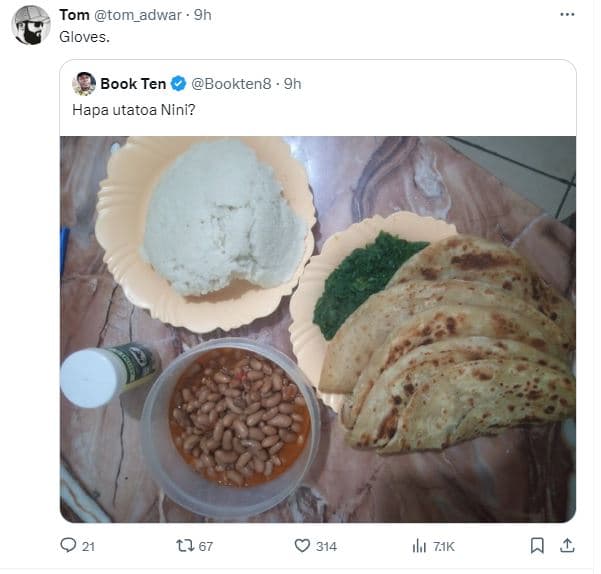Click the 9h timestamp beside @tom_adwar

tap(202, 14)
